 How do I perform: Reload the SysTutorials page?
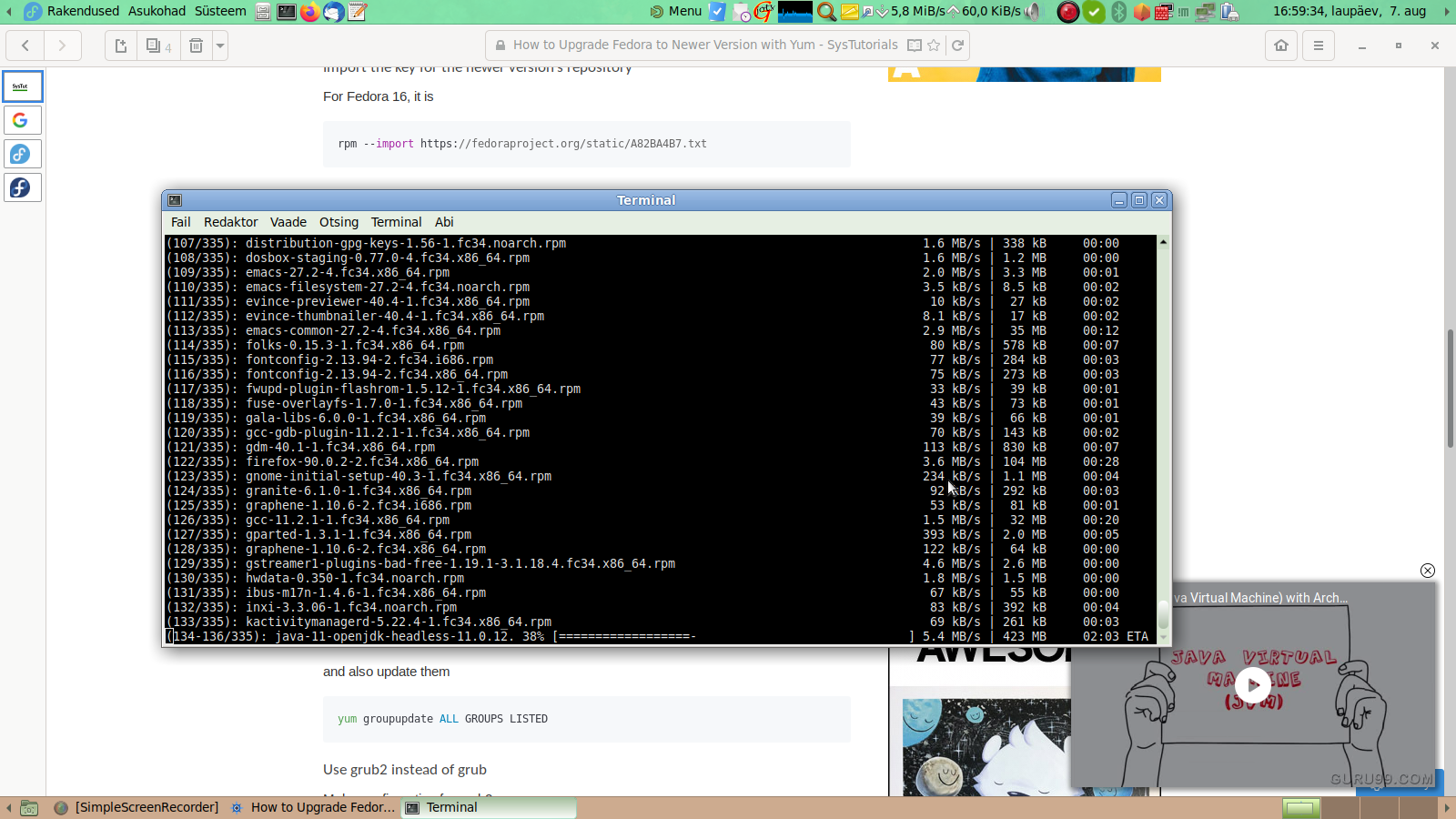[x=957, y=45]
